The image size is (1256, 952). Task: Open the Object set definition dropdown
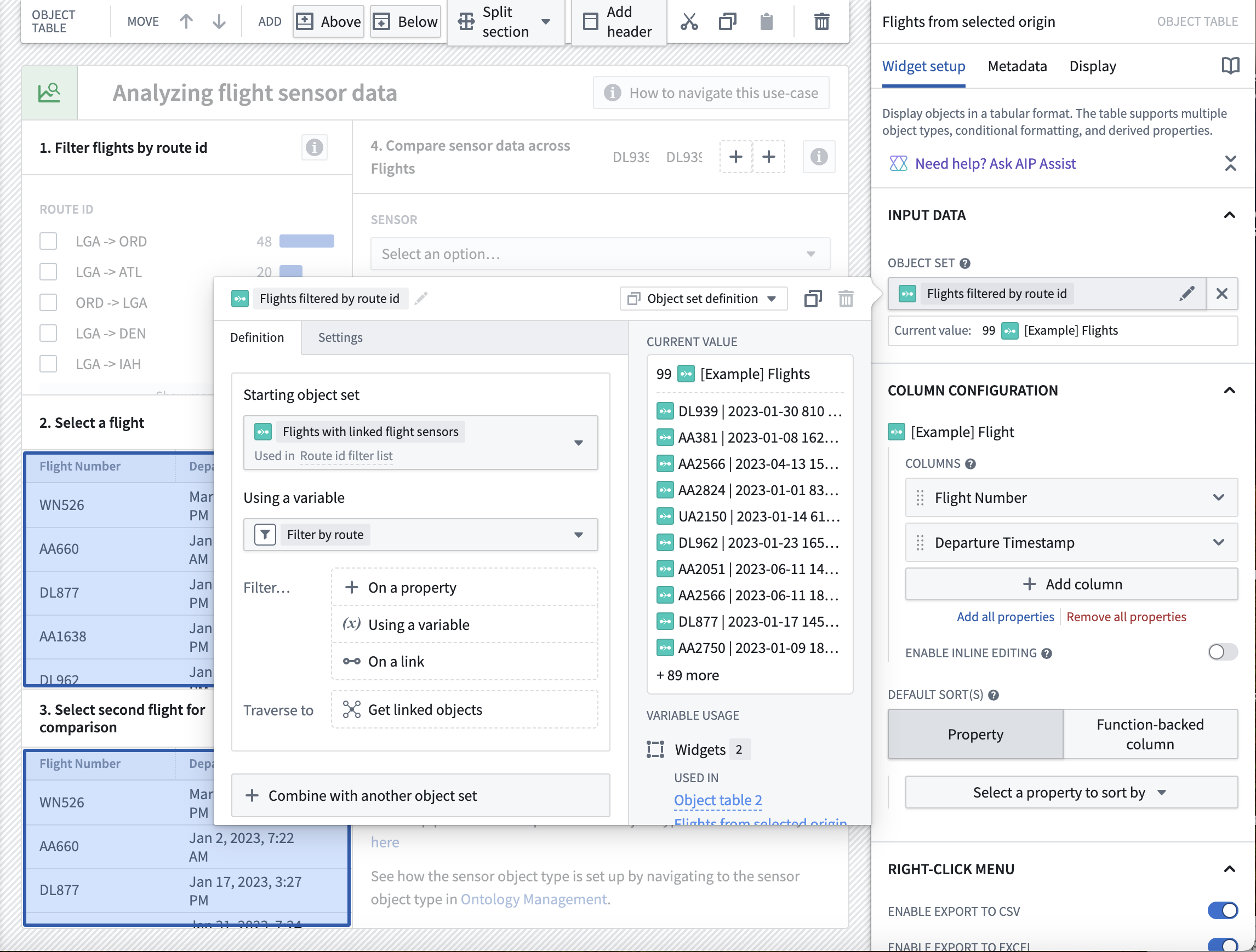coord(703,299)
